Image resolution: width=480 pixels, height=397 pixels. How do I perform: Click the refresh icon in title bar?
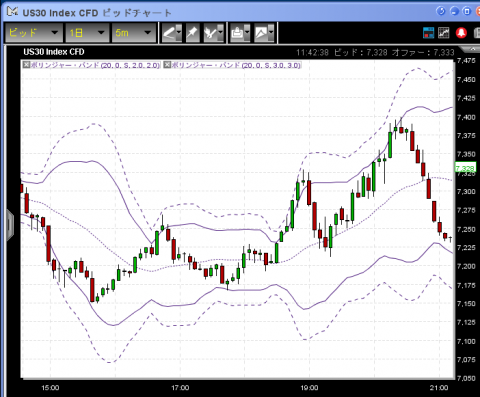click(x=441, y=11)
